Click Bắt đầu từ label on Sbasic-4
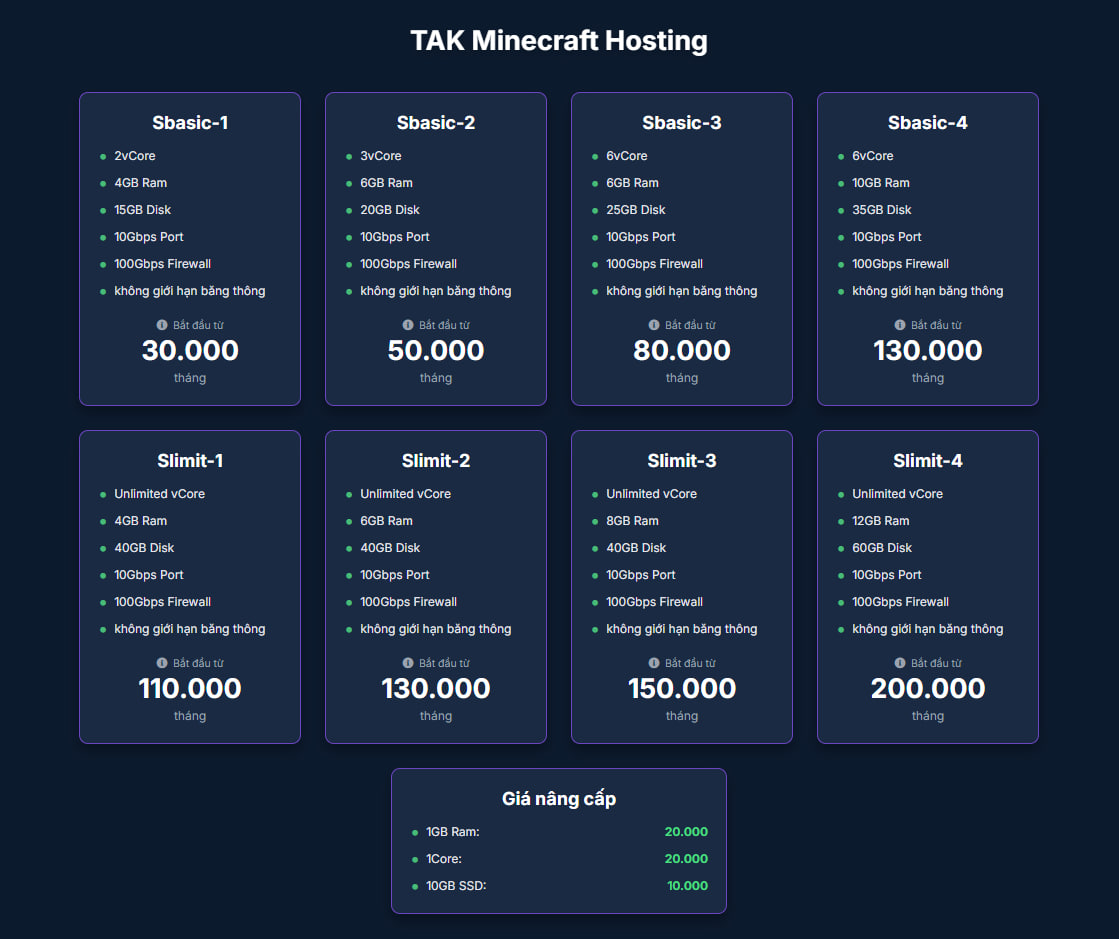This screenshot has height=939, width=1119. [936, 325]
